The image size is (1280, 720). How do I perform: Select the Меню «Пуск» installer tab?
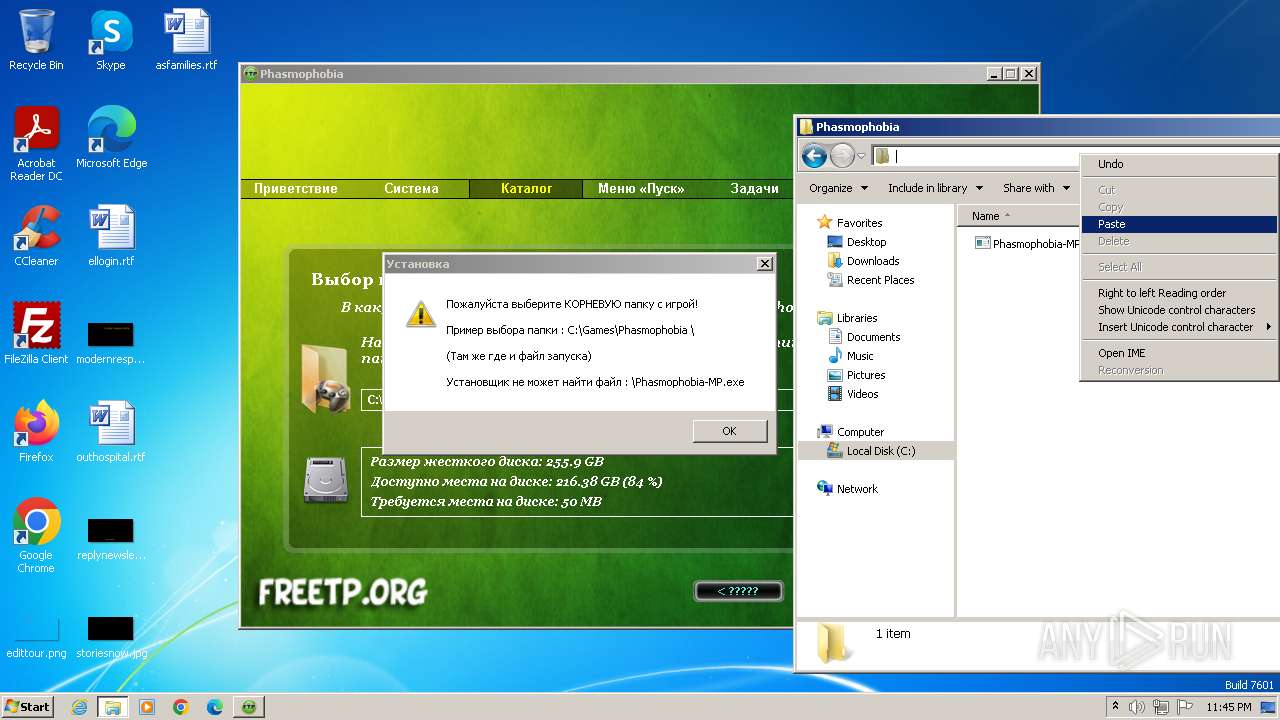[641, 188]
